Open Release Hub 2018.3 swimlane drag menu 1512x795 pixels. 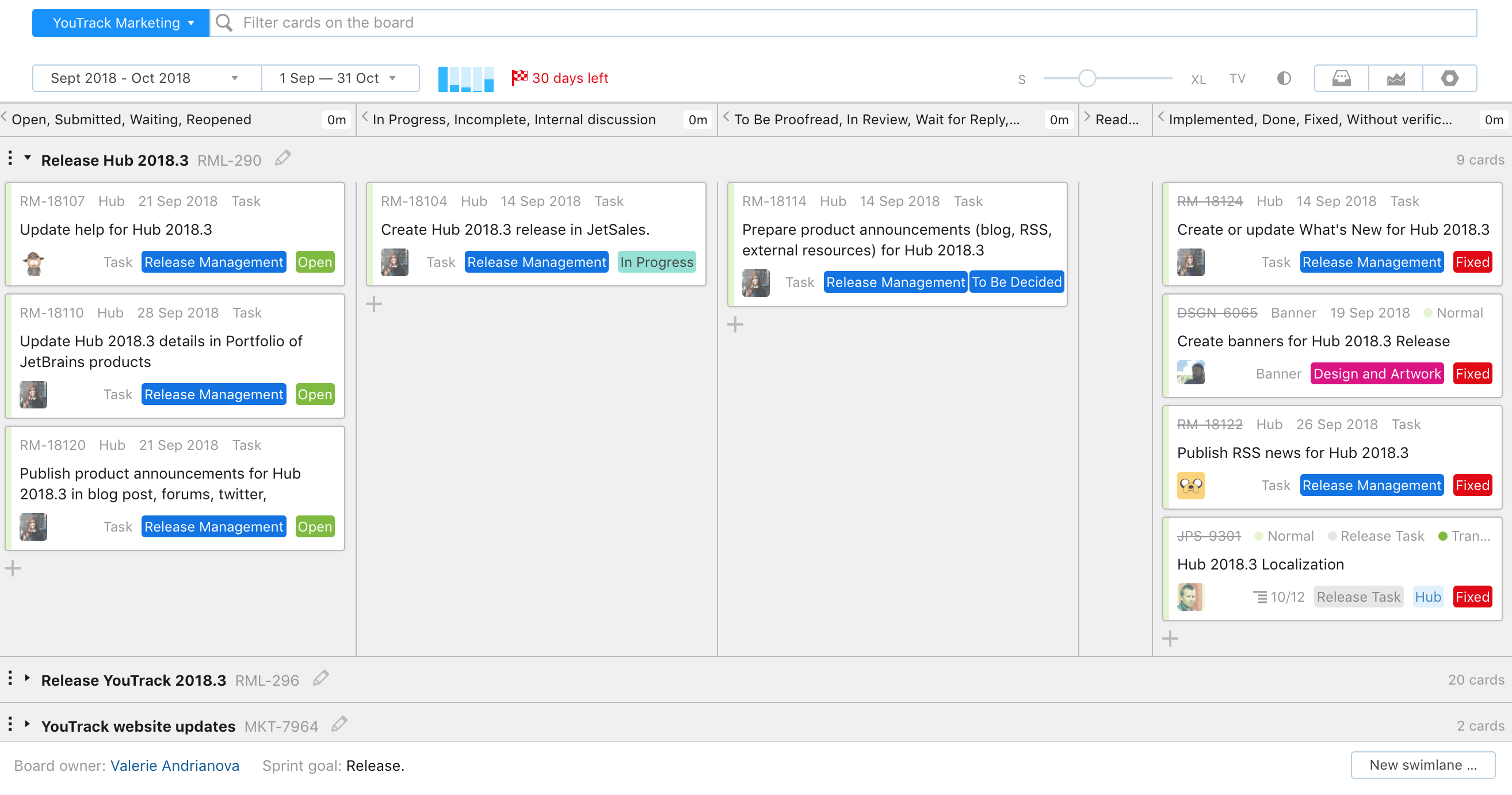[10, 158]
